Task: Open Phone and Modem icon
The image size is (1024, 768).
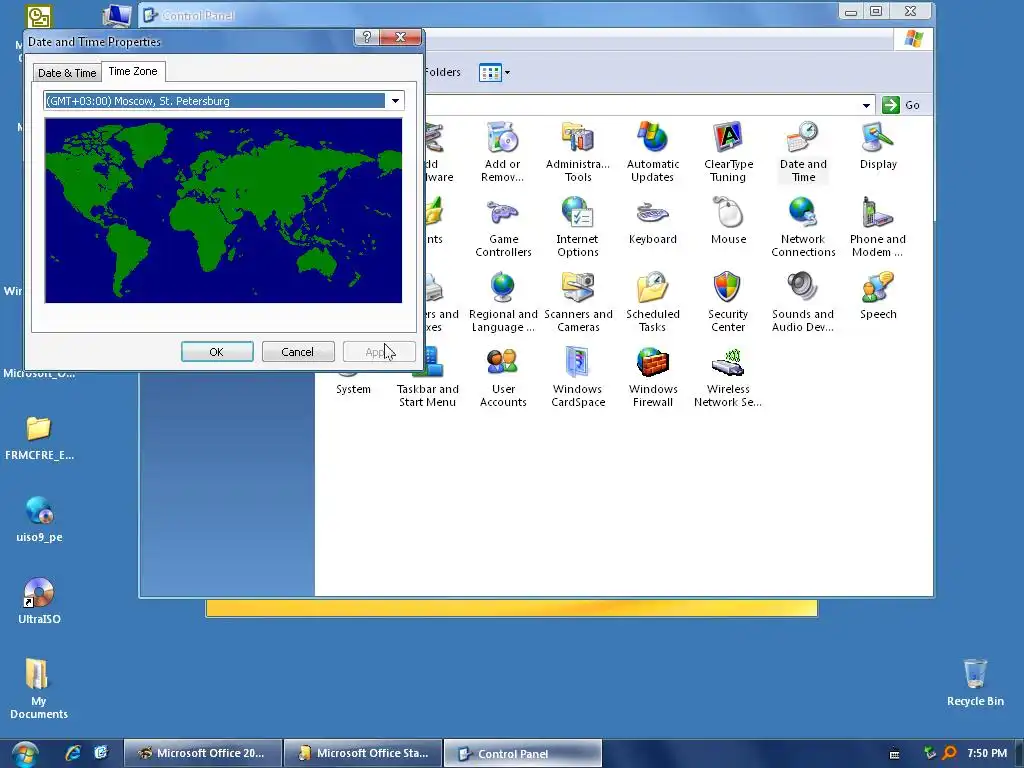Action: 877,227
